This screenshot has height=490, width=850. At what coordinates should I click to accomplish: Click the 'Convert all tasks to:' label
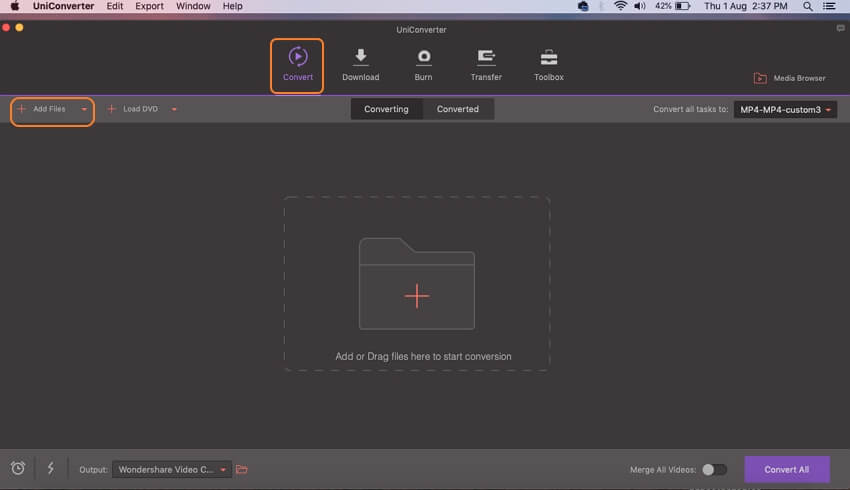pyautogui.click(x=691, y=109)
